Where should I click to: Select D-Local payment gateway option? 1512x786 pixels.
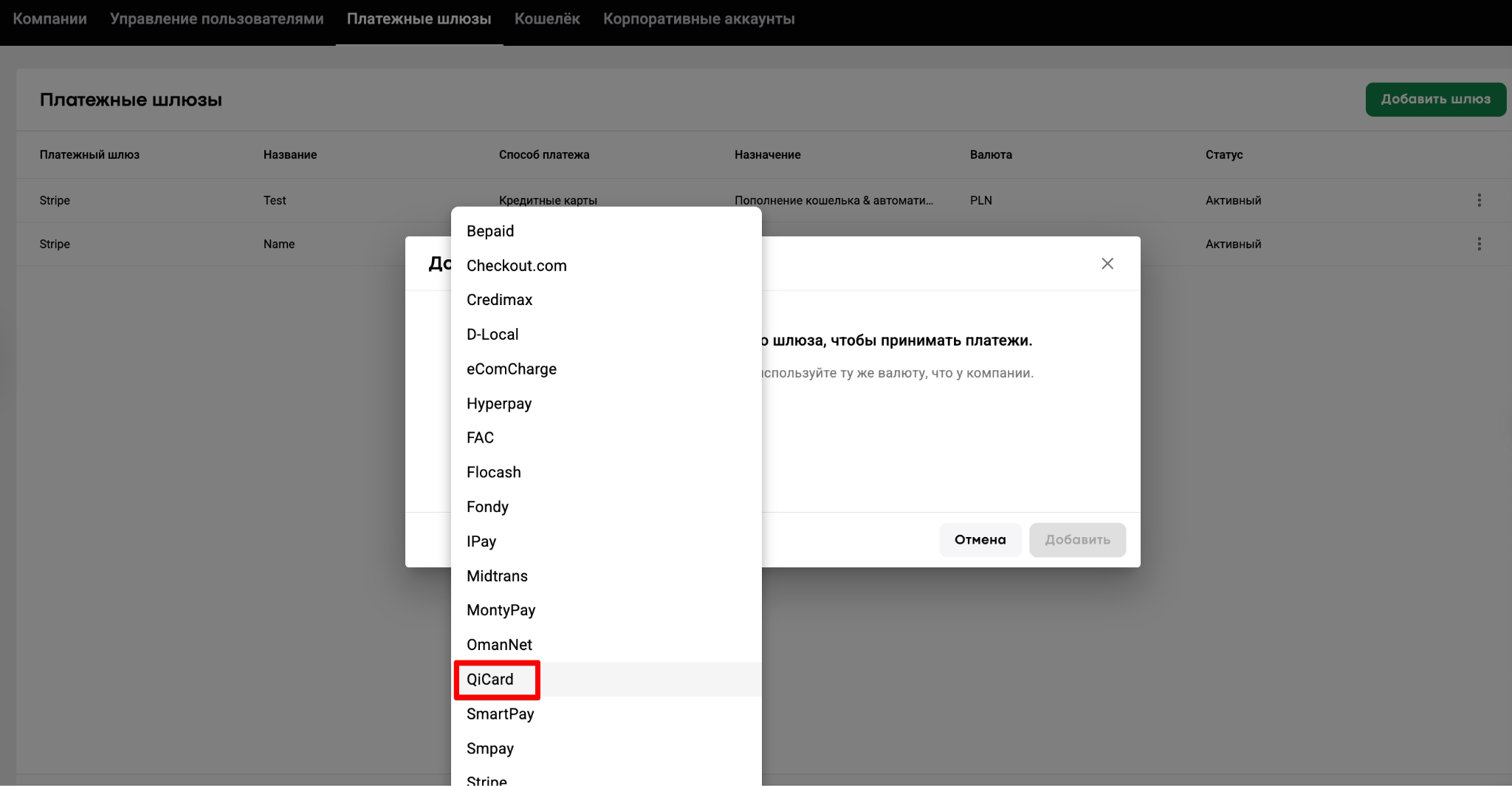(x=606, y=335)
